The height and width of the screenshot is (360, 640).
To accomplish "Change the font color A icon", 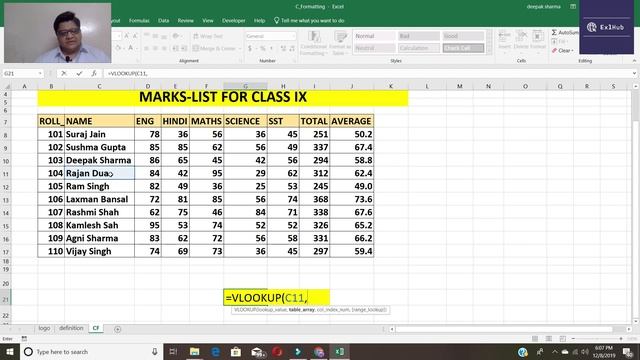I will [130, 49].
